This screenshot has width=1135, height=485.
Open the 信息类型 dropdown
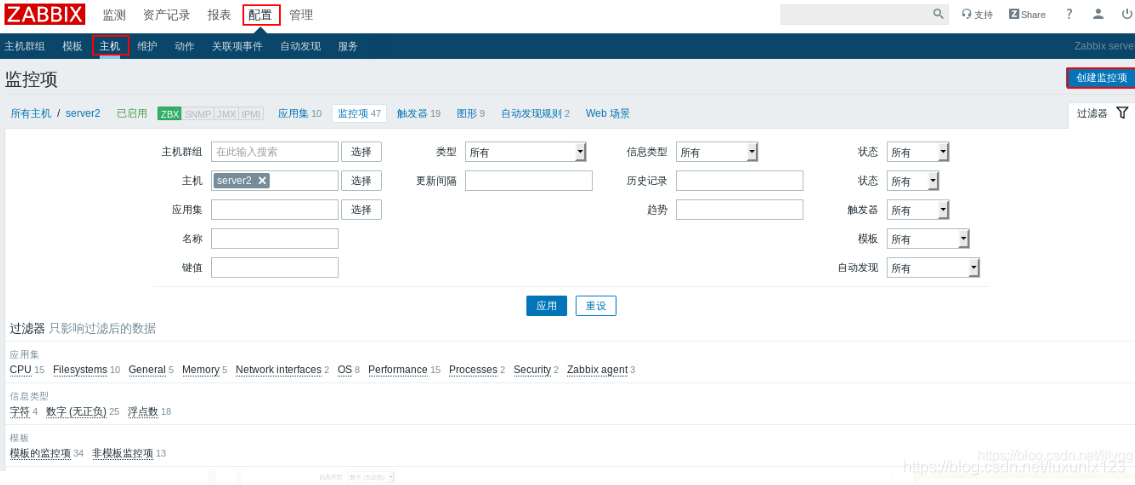click(x=717, y=152)
